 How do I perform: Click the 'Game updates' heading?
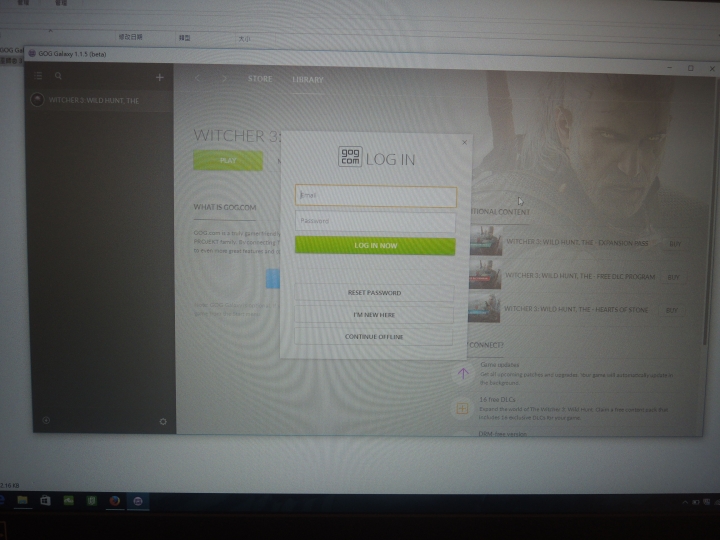tap(500, 365)
